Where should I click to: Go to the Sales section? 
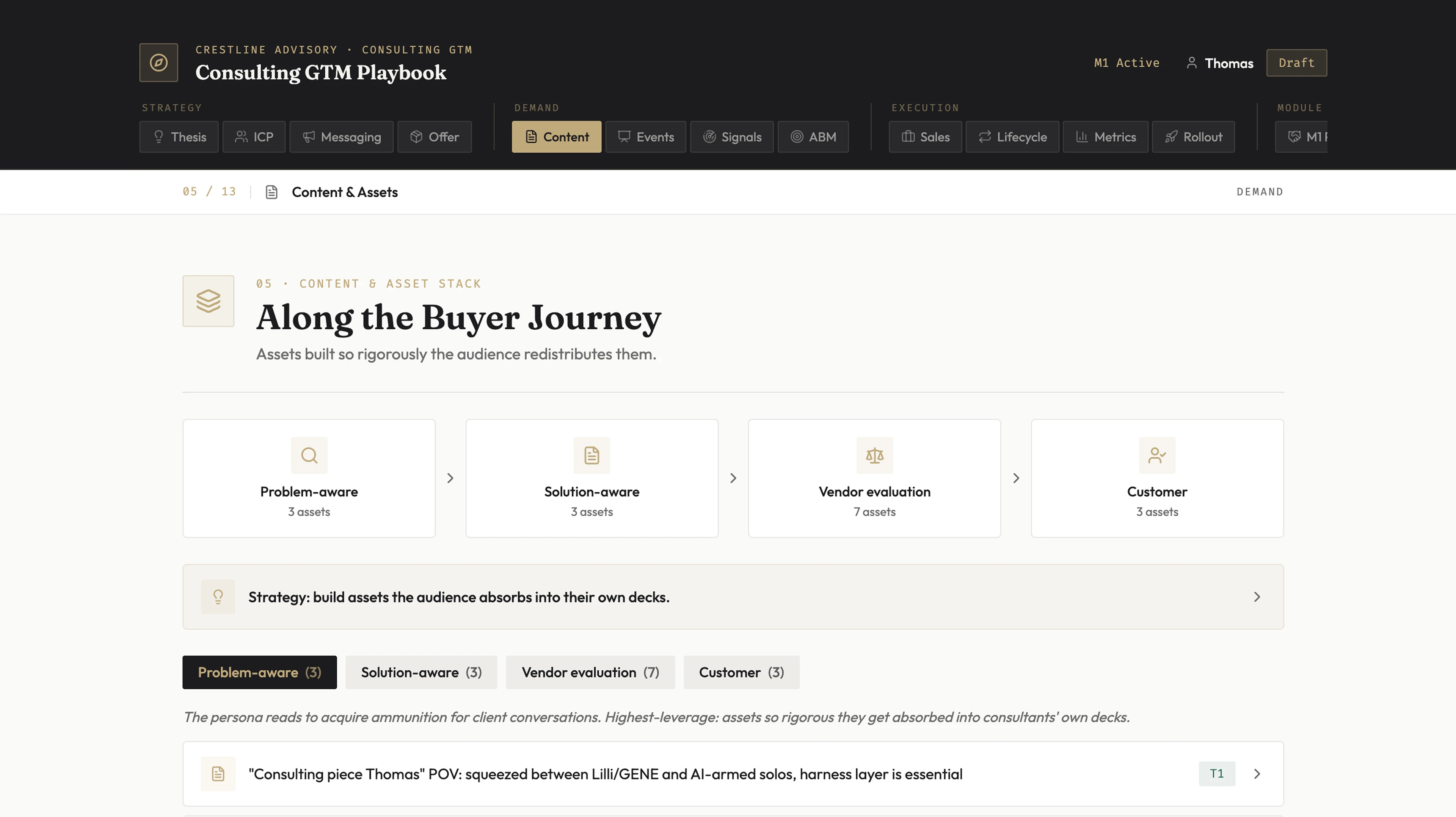[926, 137]
